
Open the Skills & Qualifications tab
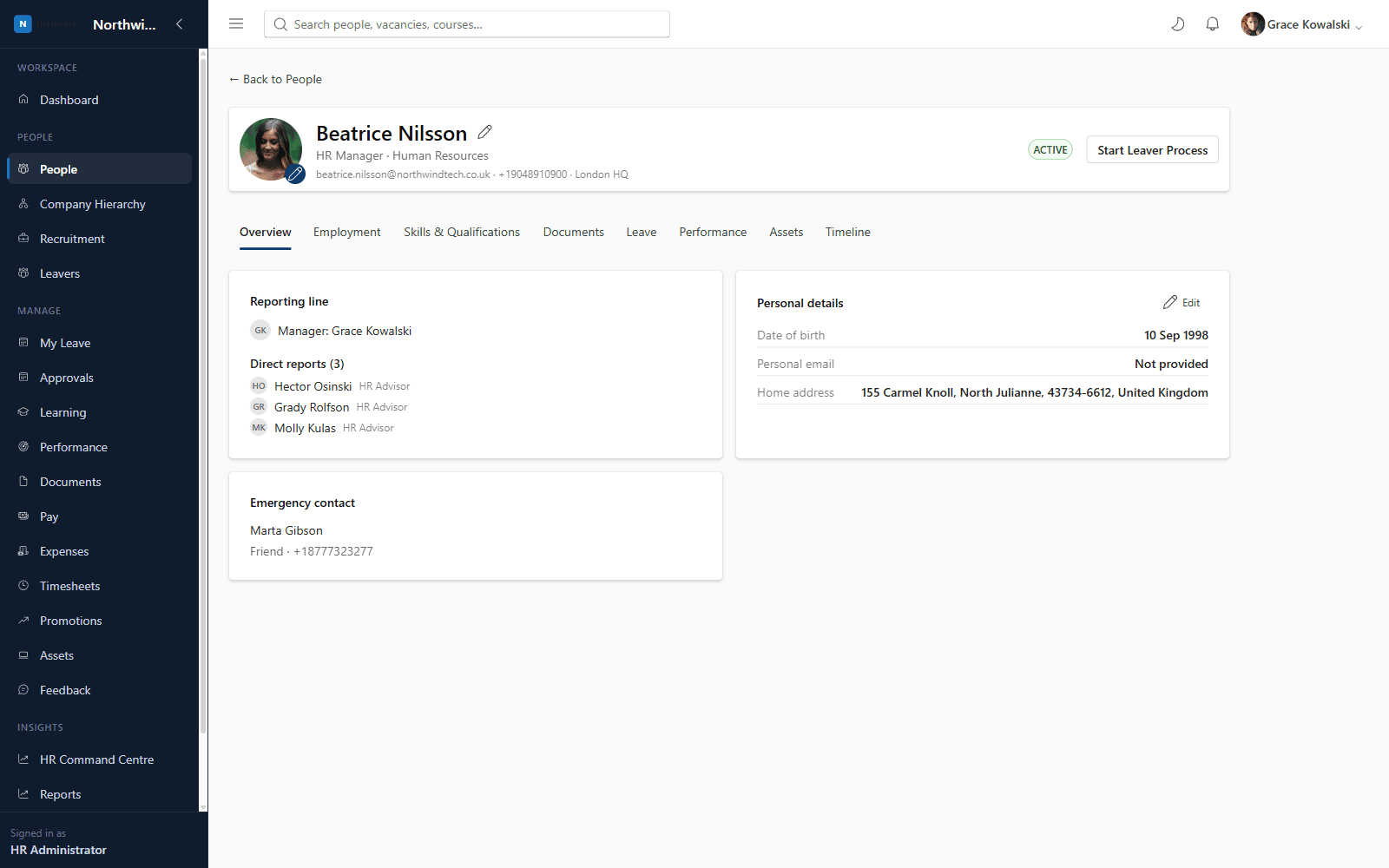click(x=462, y=232)
